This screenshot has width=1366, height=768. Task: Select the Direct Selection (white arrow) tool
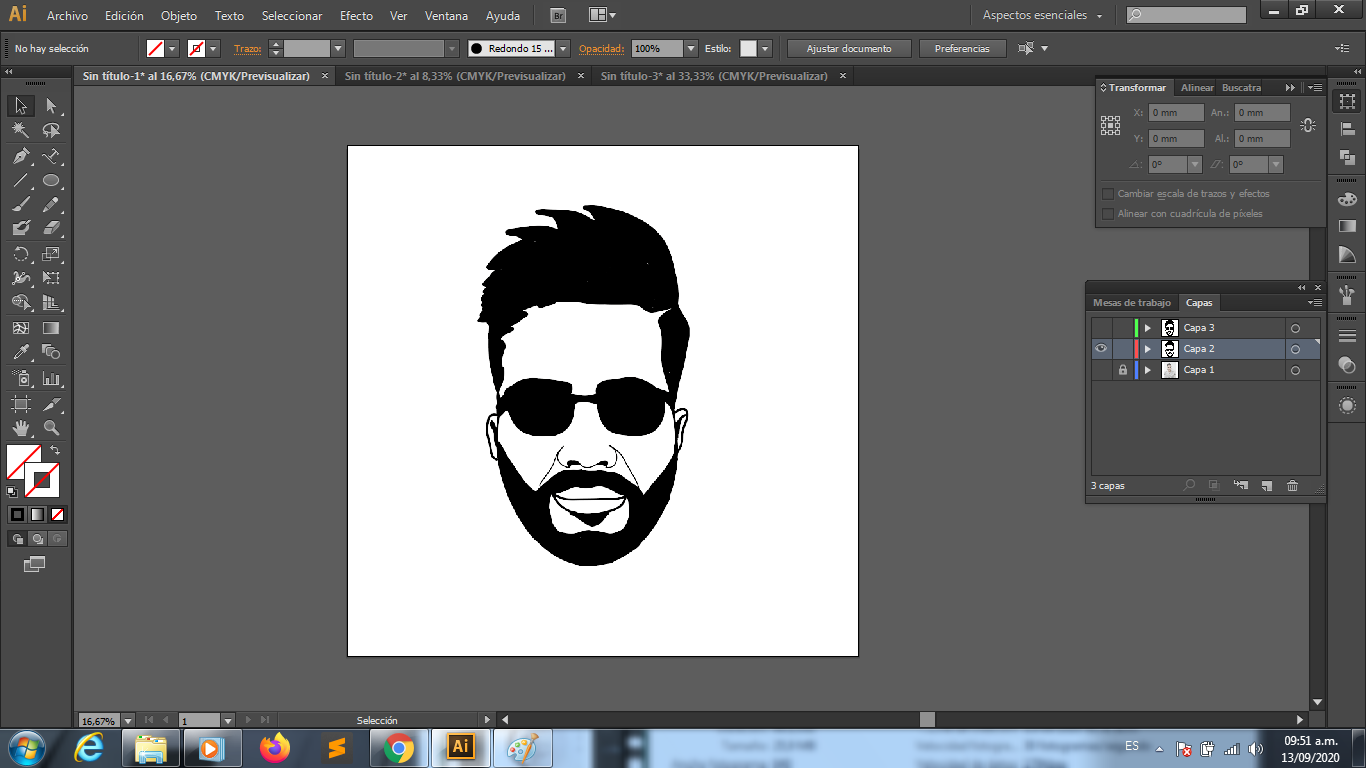coord(51,105)
